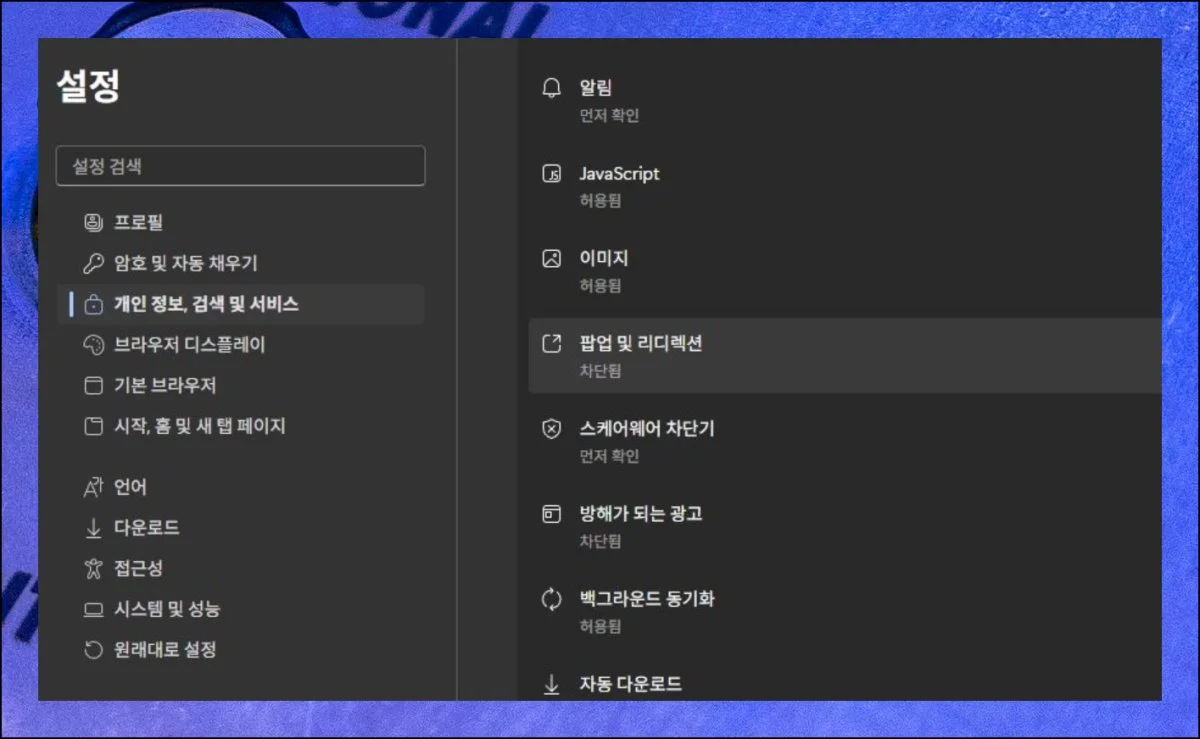Click the 백그라운드 동기화 sync icon
1200x739 pixels.
click(551, 600)
